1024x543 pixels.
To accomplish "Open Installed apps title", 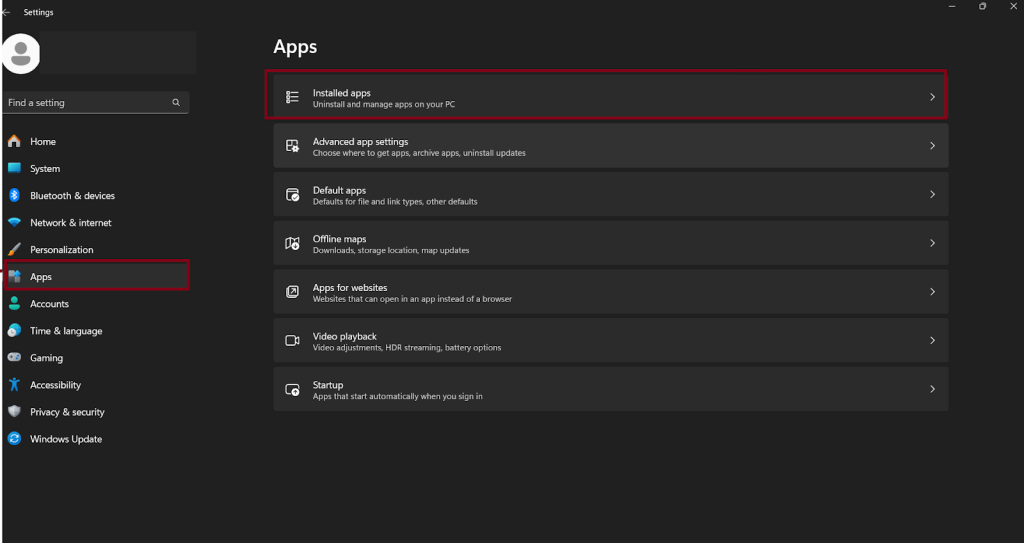I will (x=342, y=93).
